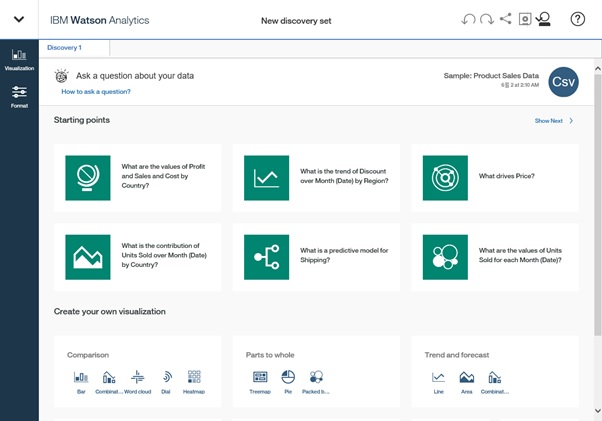Open the share icon in header
Screen dimensions: 602x421
tap(506, 19)
